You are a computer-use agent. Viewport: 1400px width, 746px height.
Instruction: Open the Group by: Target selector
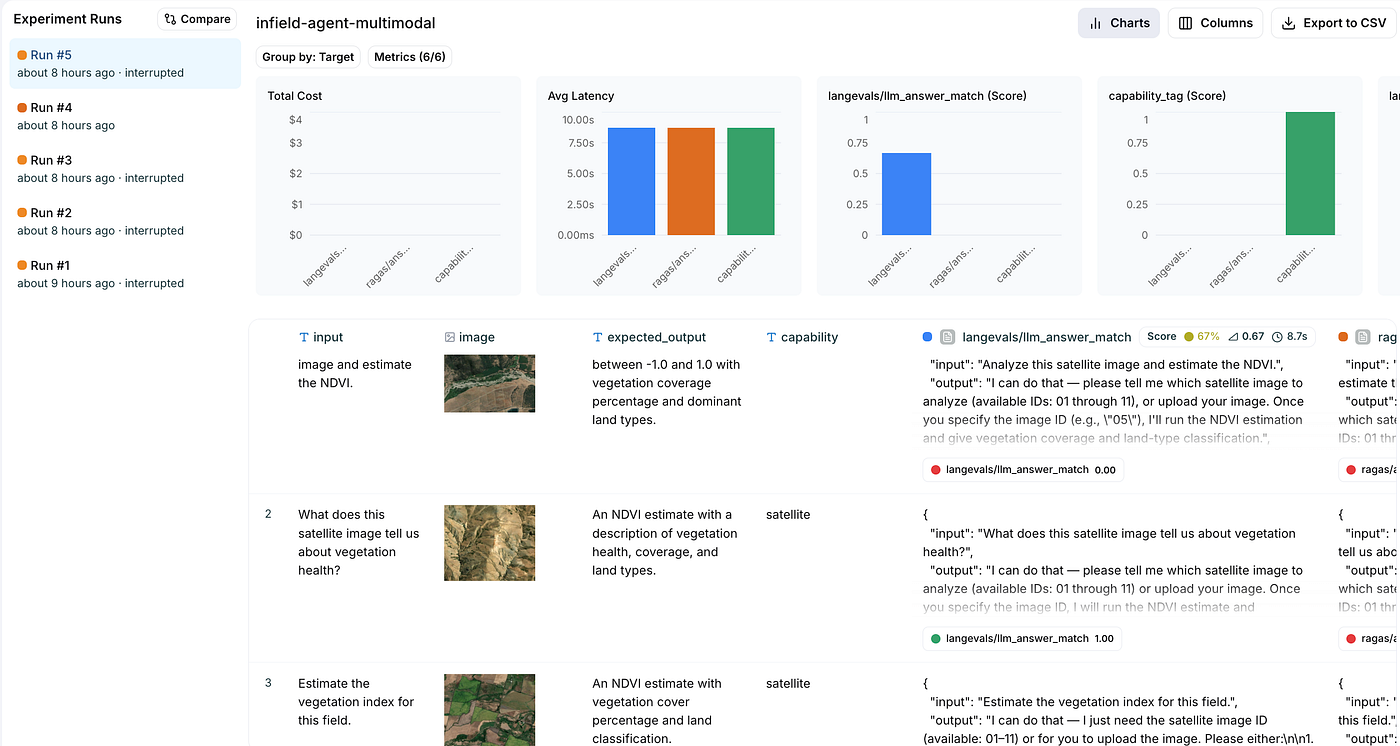[x=308, y=57]
